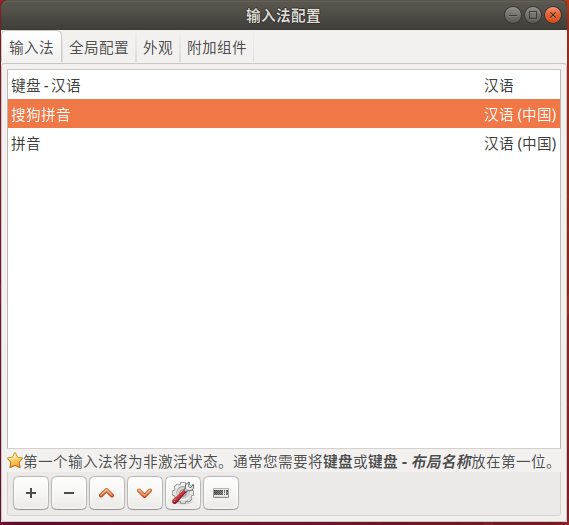Click the star icon beside the hint text
The height and width of the screenshot is (525, 569).
(x=15, y=461)
